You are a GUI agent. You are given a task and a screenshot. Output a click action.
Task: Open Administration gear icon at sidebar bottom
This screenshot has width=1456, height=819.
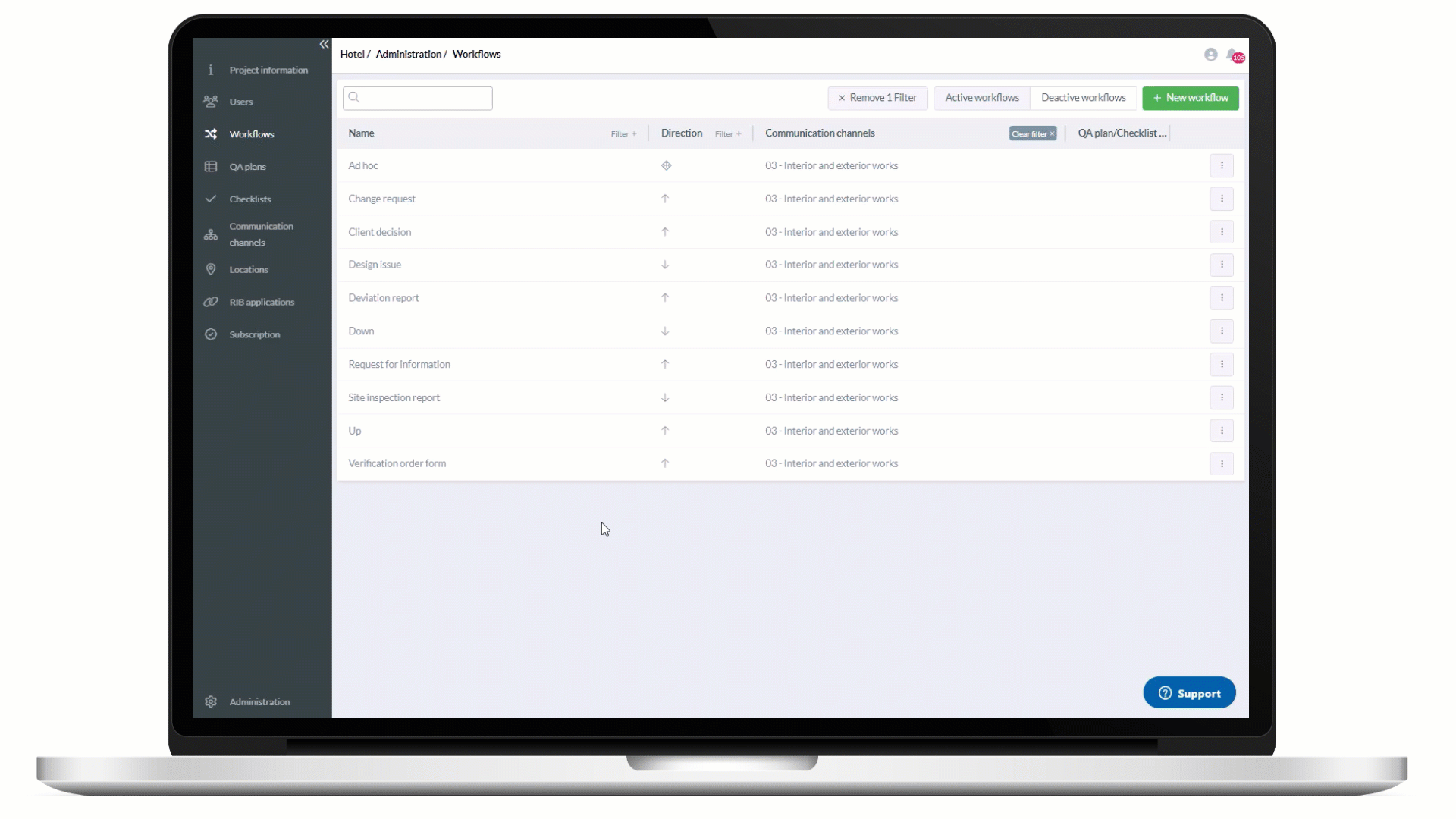click(x=211, y=702)
